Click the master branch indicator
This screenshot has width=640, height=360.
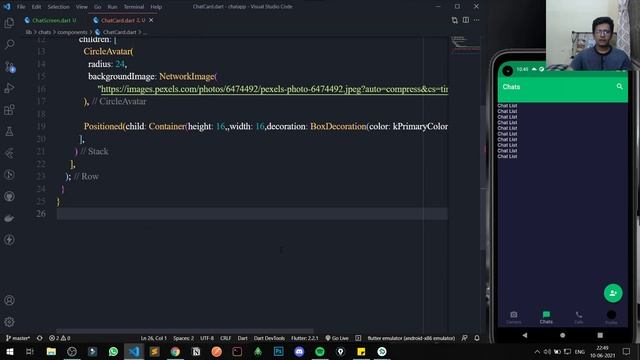tap(18, 338)
